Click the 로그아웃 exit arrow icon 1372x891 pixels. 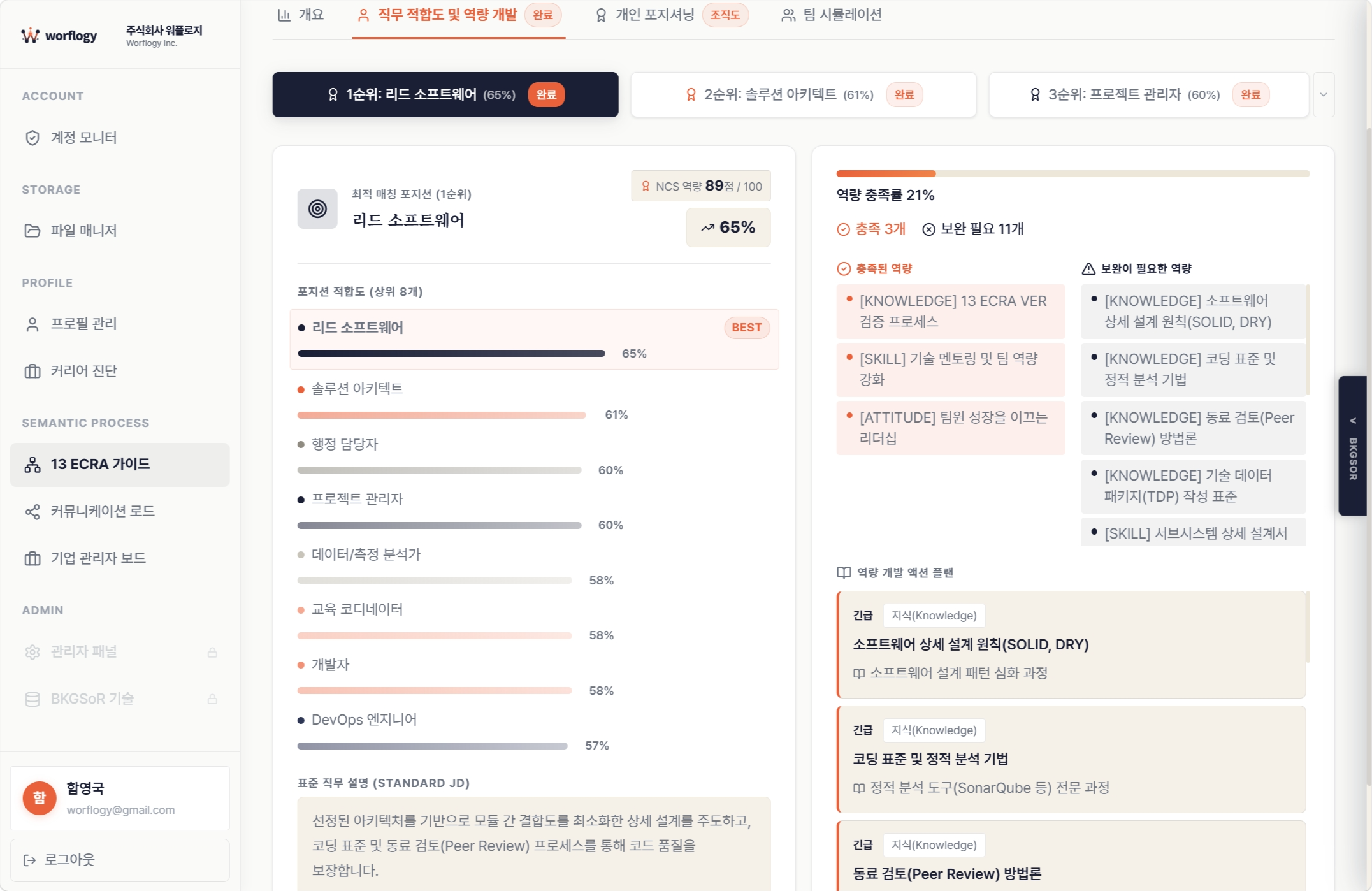click(x=30, y=860)
